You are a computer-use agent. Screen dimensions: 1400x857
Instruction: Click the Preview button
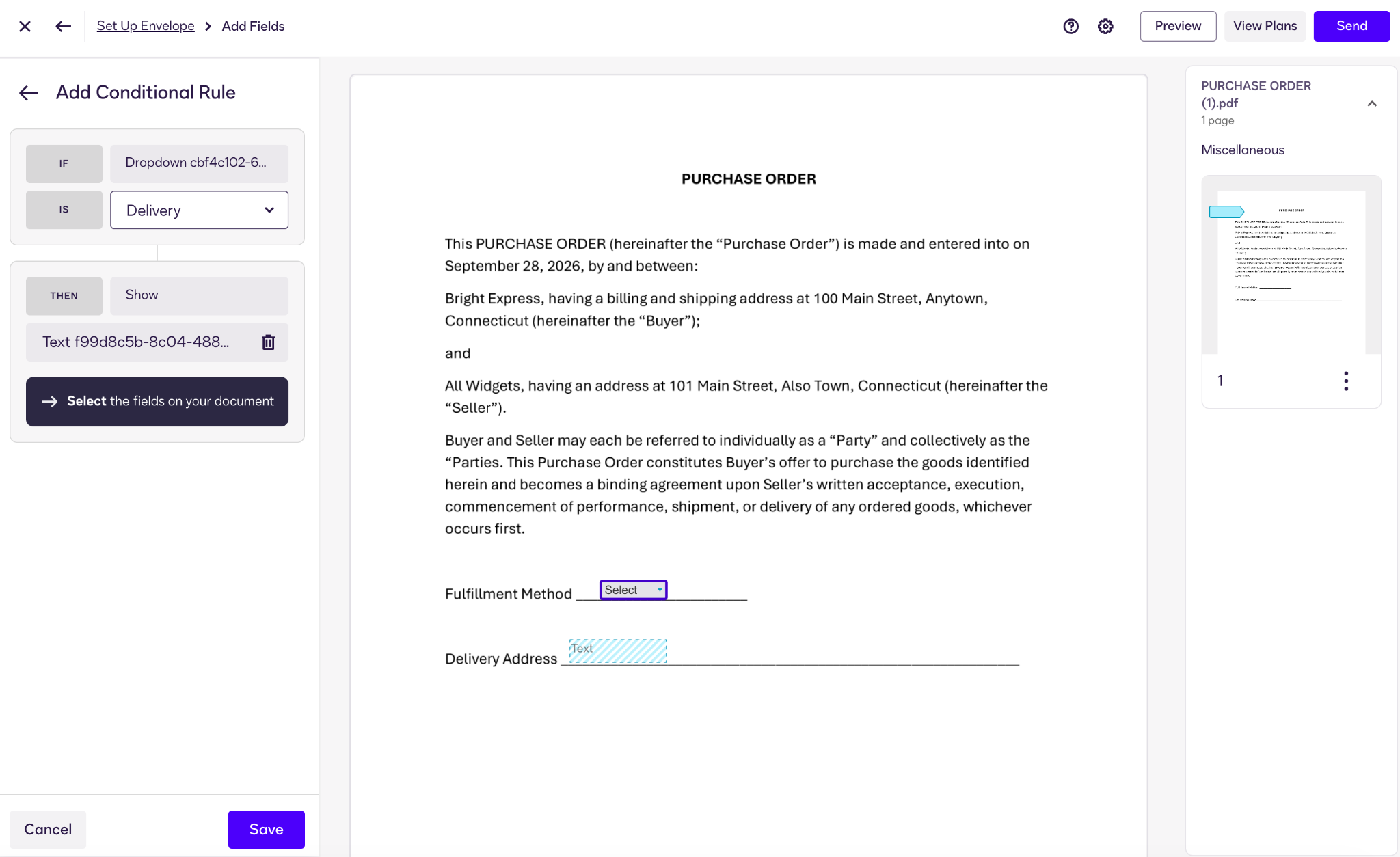pos(1178,26)
